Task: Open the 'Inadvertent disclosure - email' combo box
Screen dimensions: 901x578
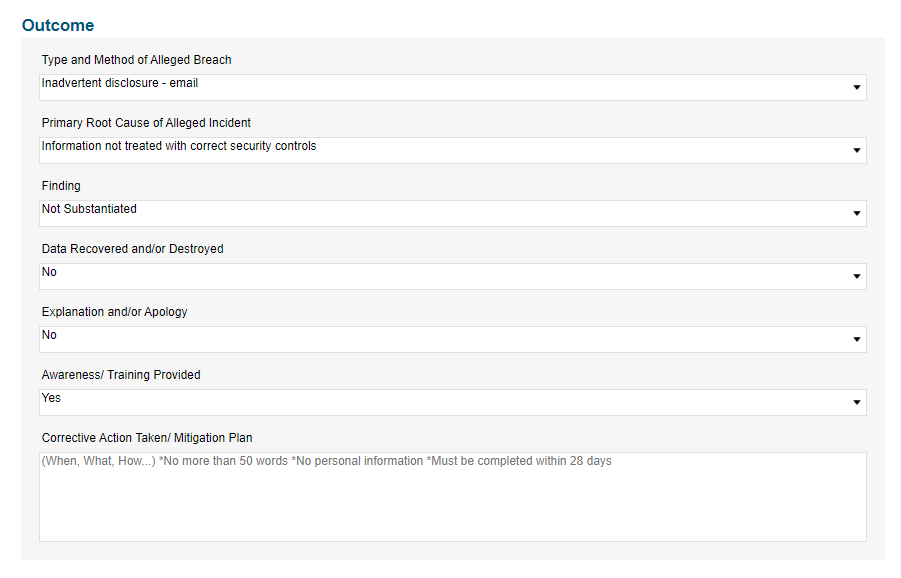Action: coord(453,87)
